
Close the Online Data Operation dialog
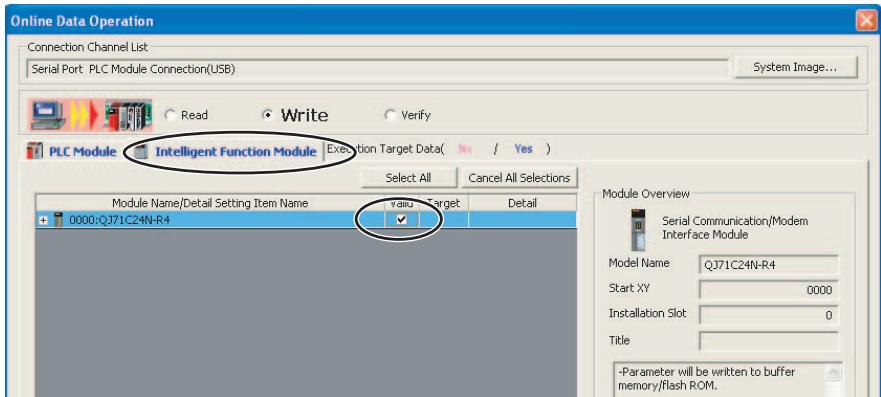click(x=867, y=21)
